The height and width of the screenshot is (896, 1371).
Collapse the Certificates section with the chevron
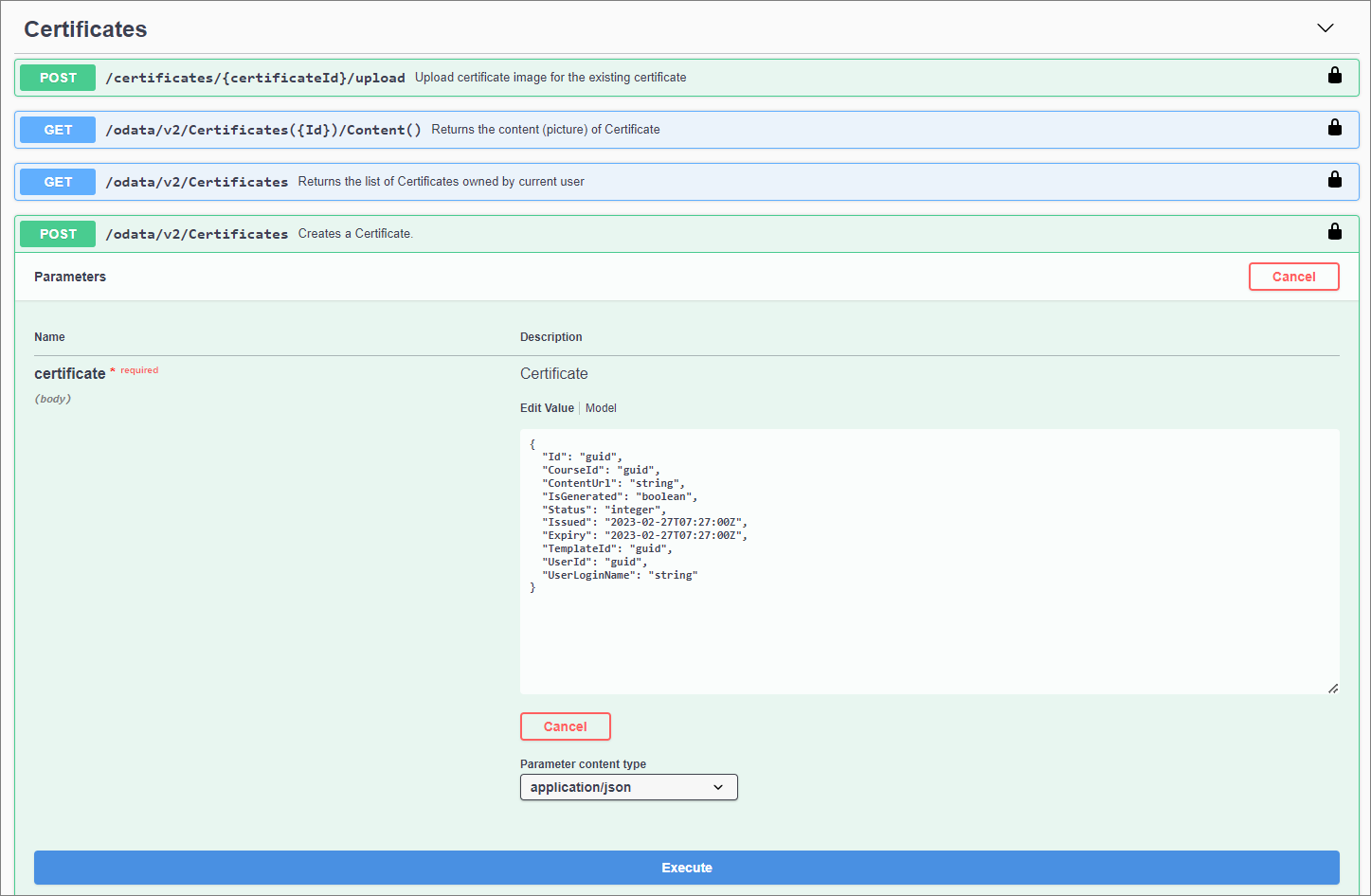[x=1325, y=28]
